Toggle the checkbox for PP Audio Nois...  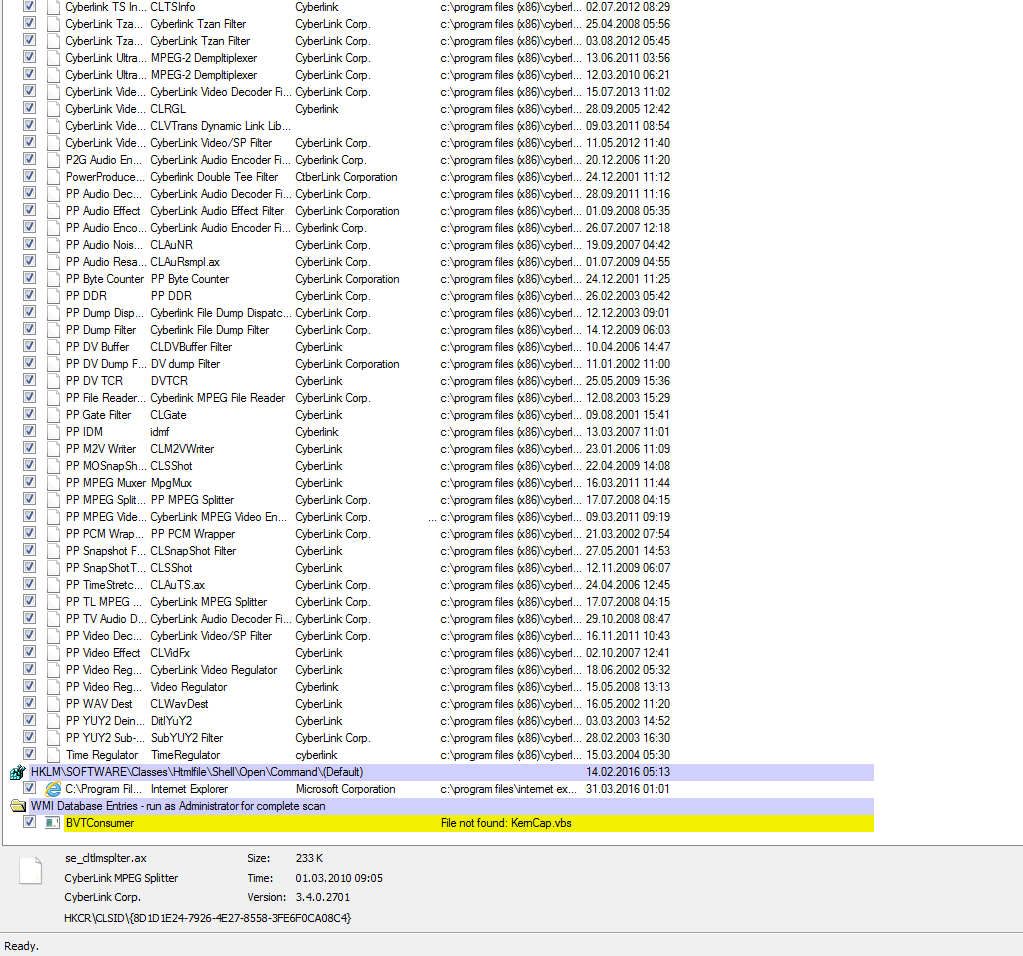(29, 244)
